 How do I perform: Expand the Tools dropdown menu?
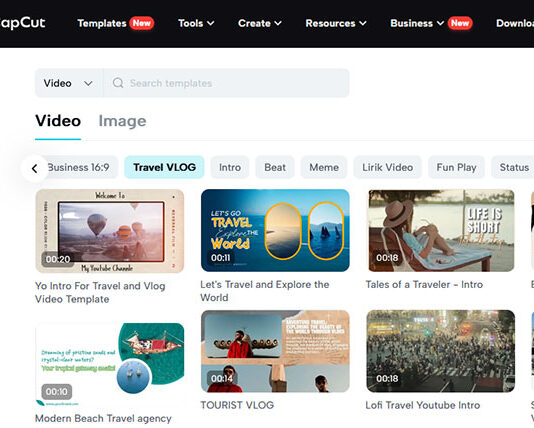point(196,23)
